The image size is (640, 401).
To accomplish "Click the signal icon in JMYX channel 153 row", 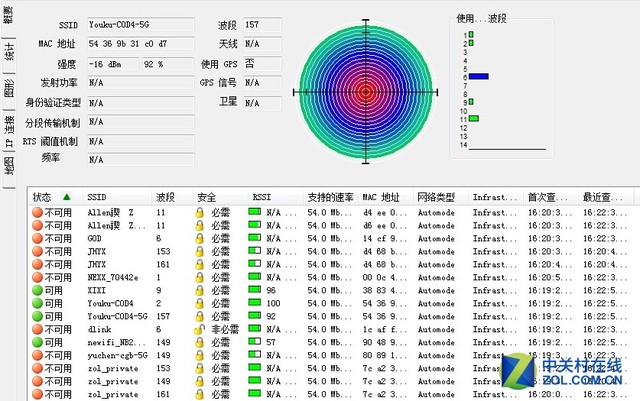I will tap(255, 251).
